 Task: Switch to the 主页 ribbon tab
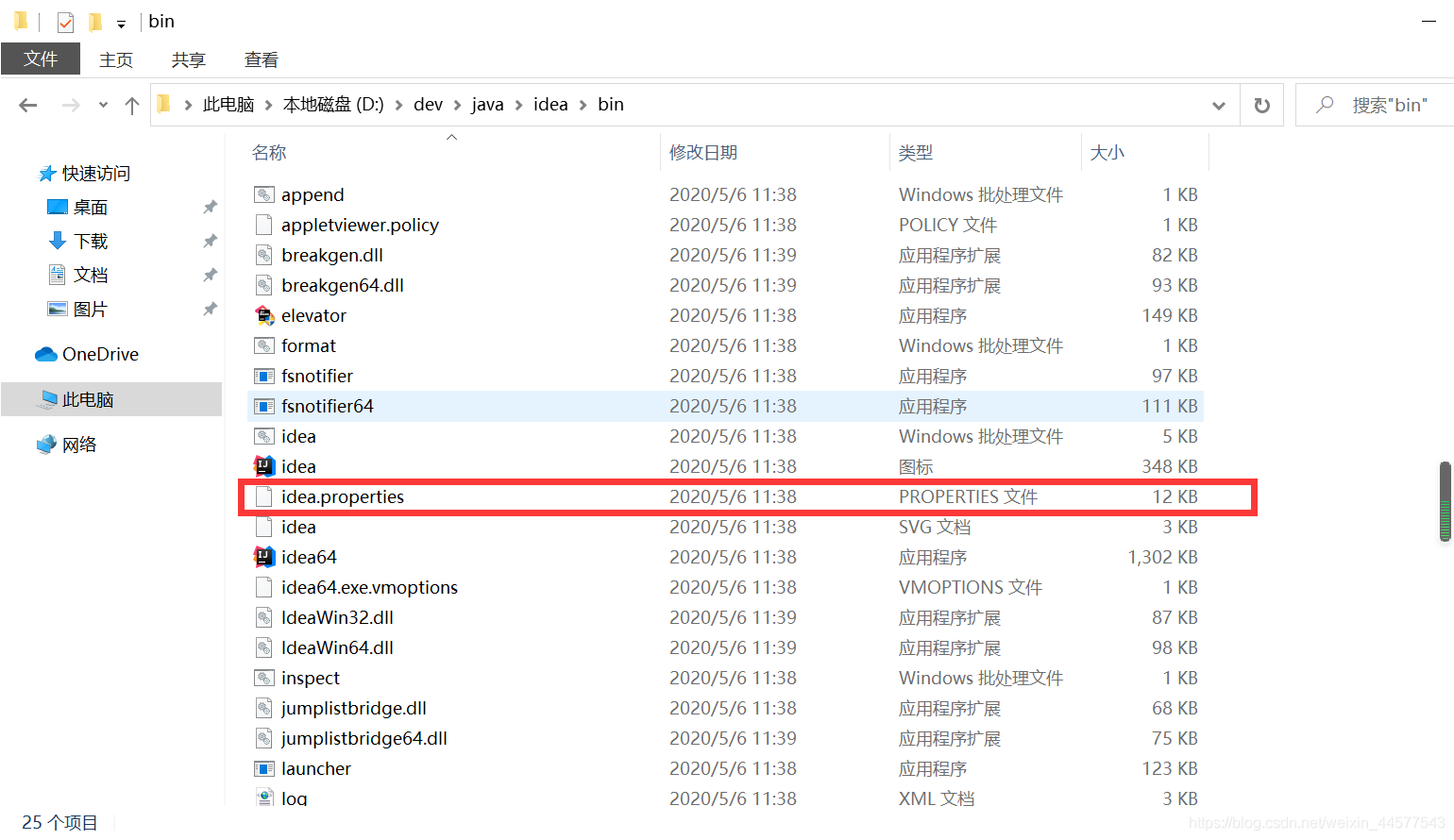(x=116, y=59)
